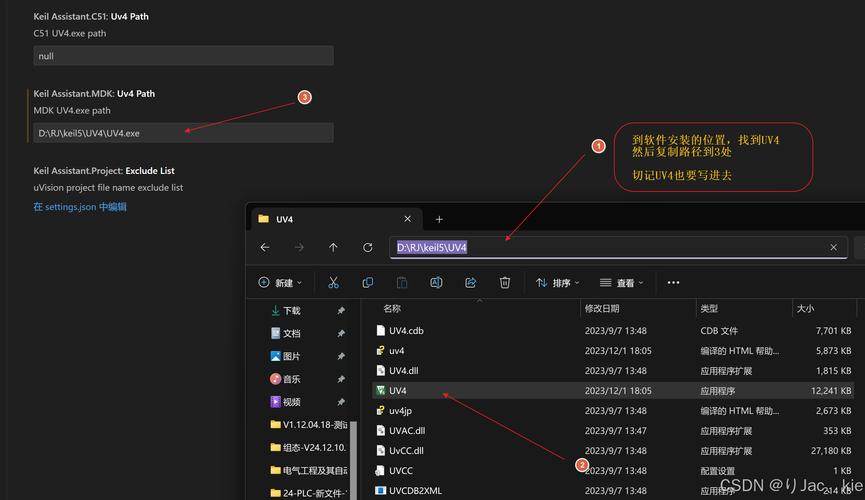Select the UV4 application file

tap(612, 391)
